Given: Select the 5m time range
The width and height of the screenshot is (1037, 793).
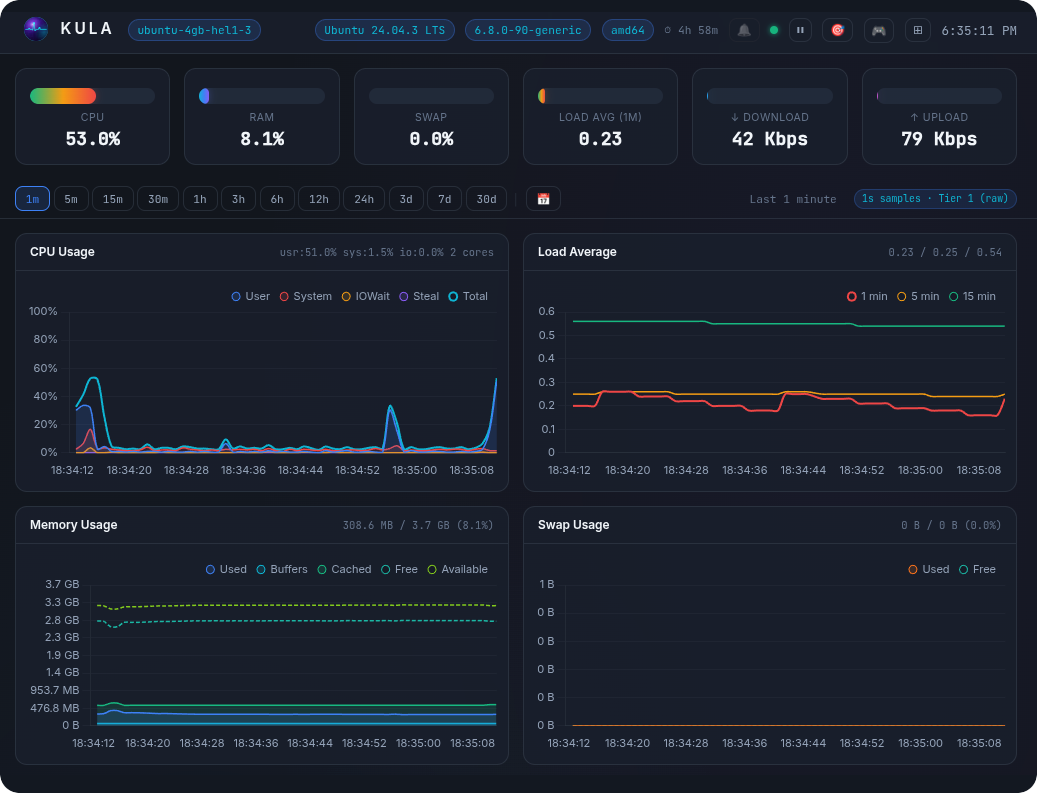Looking at the screenshot, I should (71, 199).
